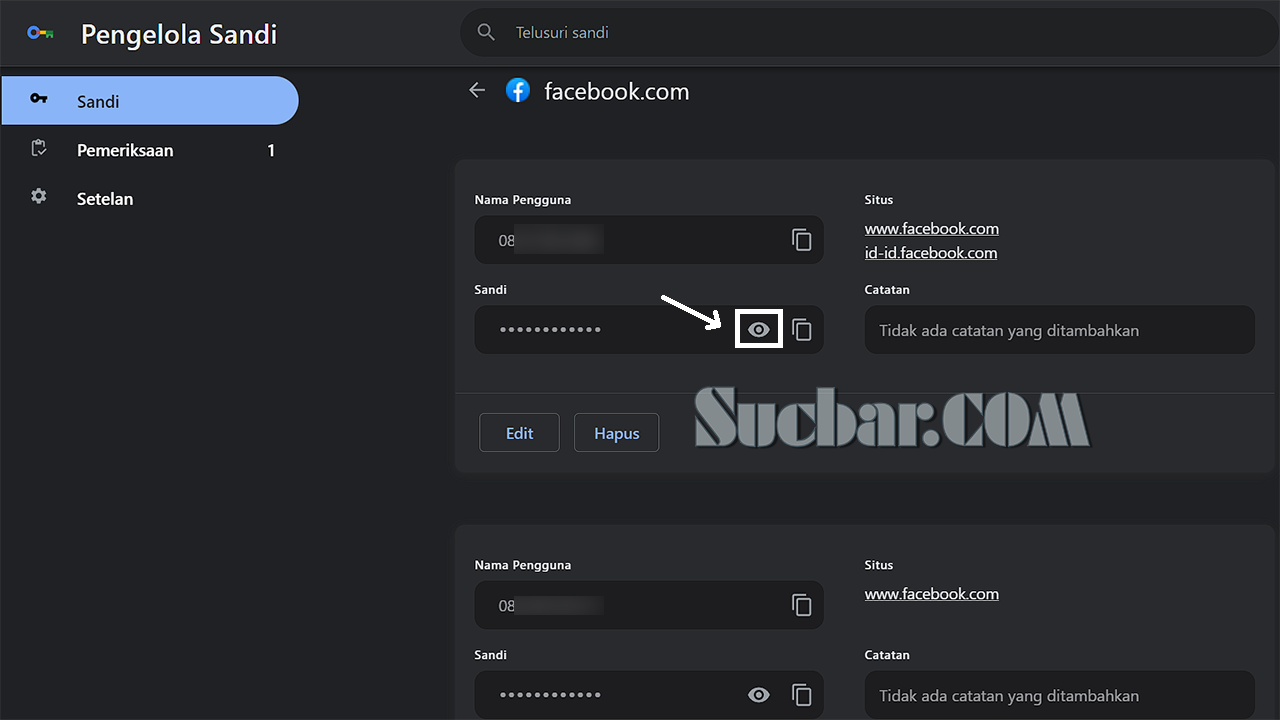Show password in second Facebook entry
The height and width of the screenshot is (720, 1280).
coord(759,695)
